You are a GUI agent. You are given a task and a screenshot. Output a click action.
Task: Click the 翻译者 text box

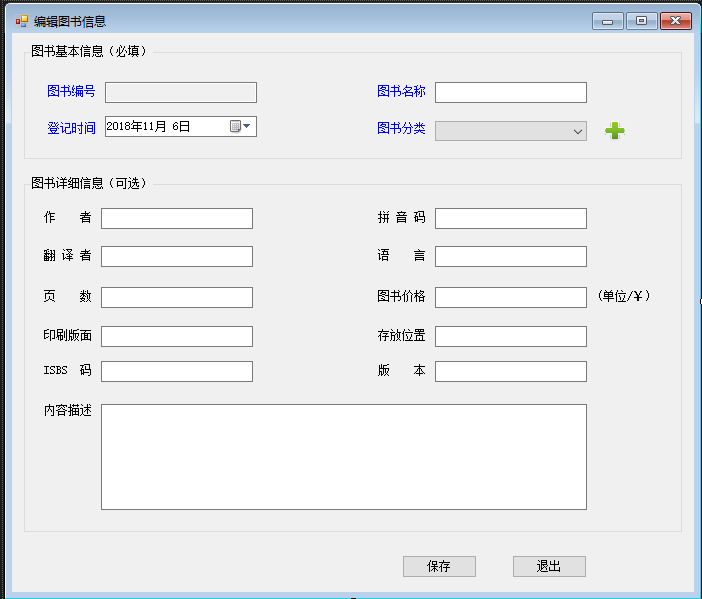click(x=177, y=257)
